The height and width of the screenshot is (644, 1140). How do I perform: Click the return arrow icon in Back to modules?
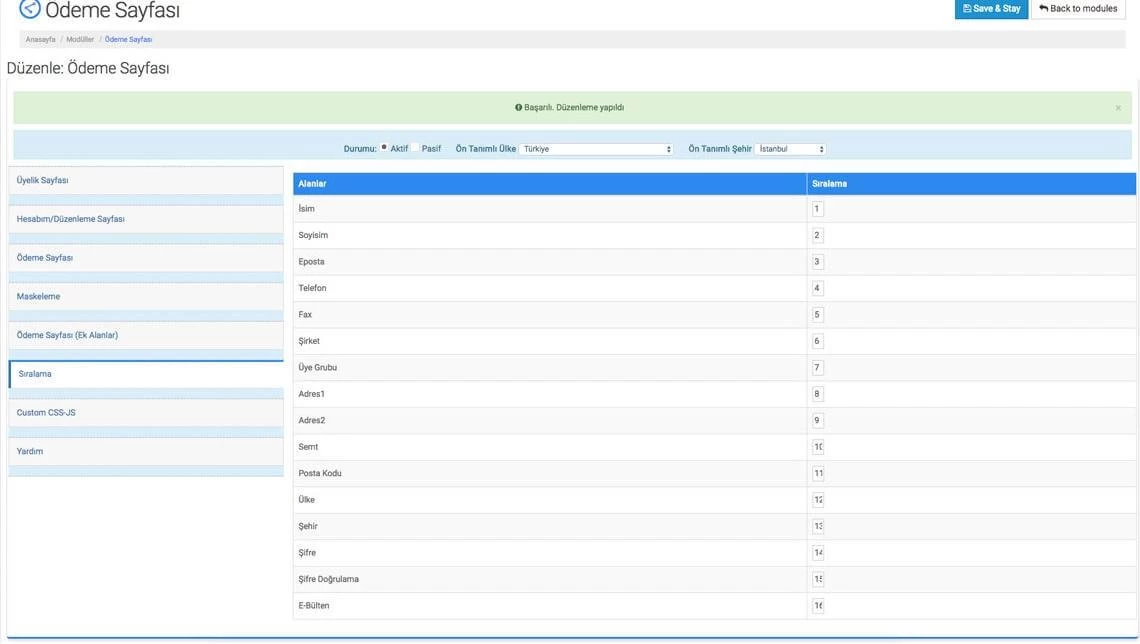pyautogui.click(x=1044, y=8)
